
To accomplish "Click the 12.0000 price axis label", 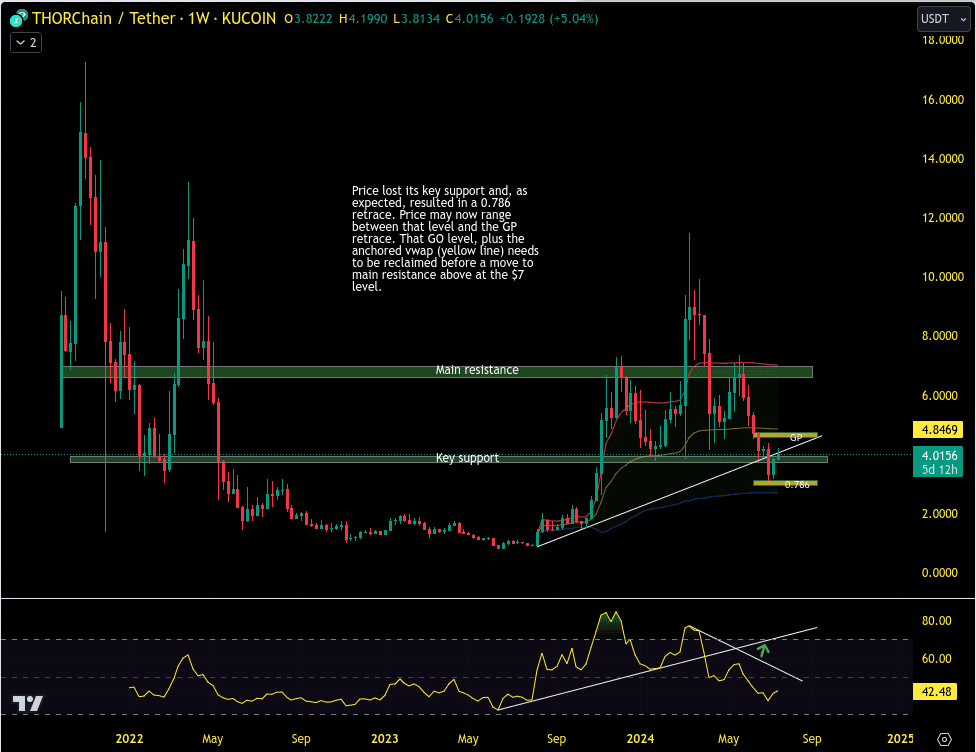I will click(942, 218).
